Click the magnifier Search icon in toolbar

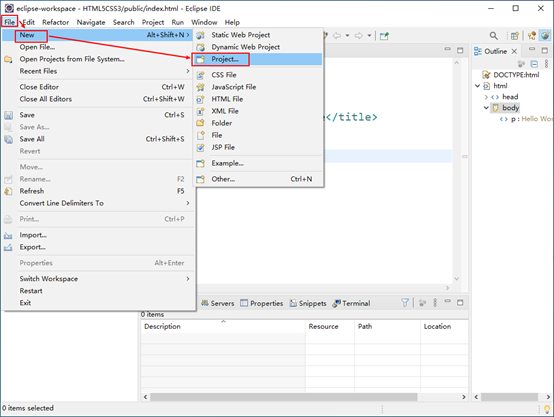point(494,36)
